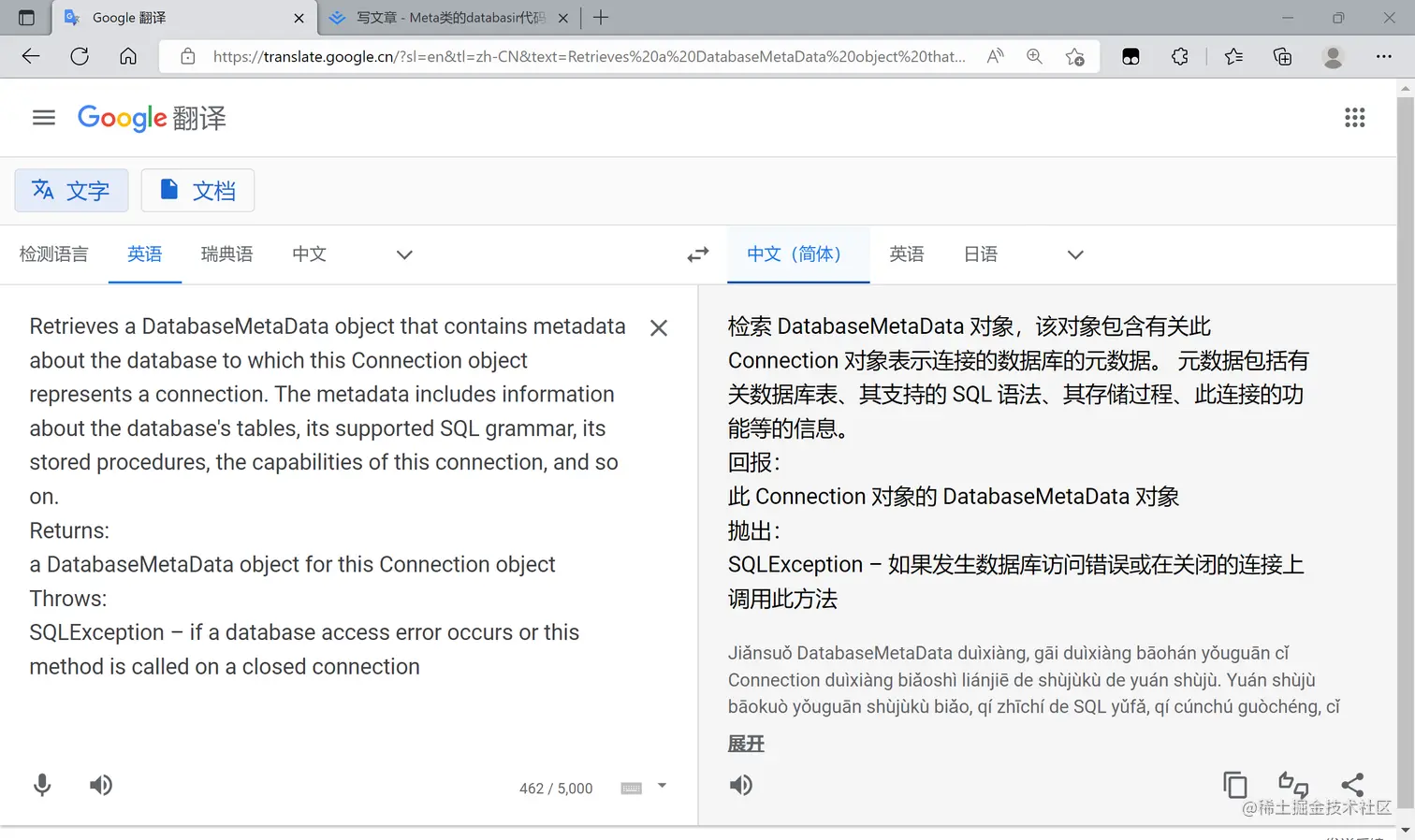1415x840 pixels.
Task: Choose 检测语言 as source language
Action: tap(53, 254)
